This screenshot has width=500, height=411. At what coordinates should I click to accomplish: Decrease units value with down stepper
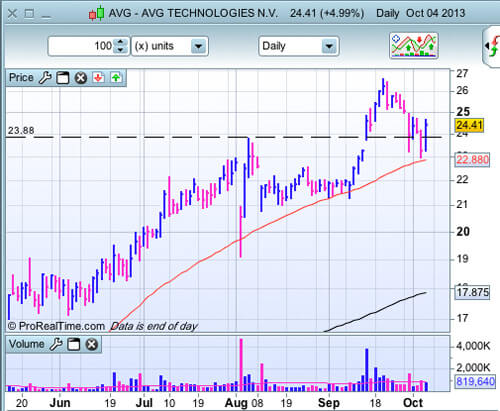[120, 50]
